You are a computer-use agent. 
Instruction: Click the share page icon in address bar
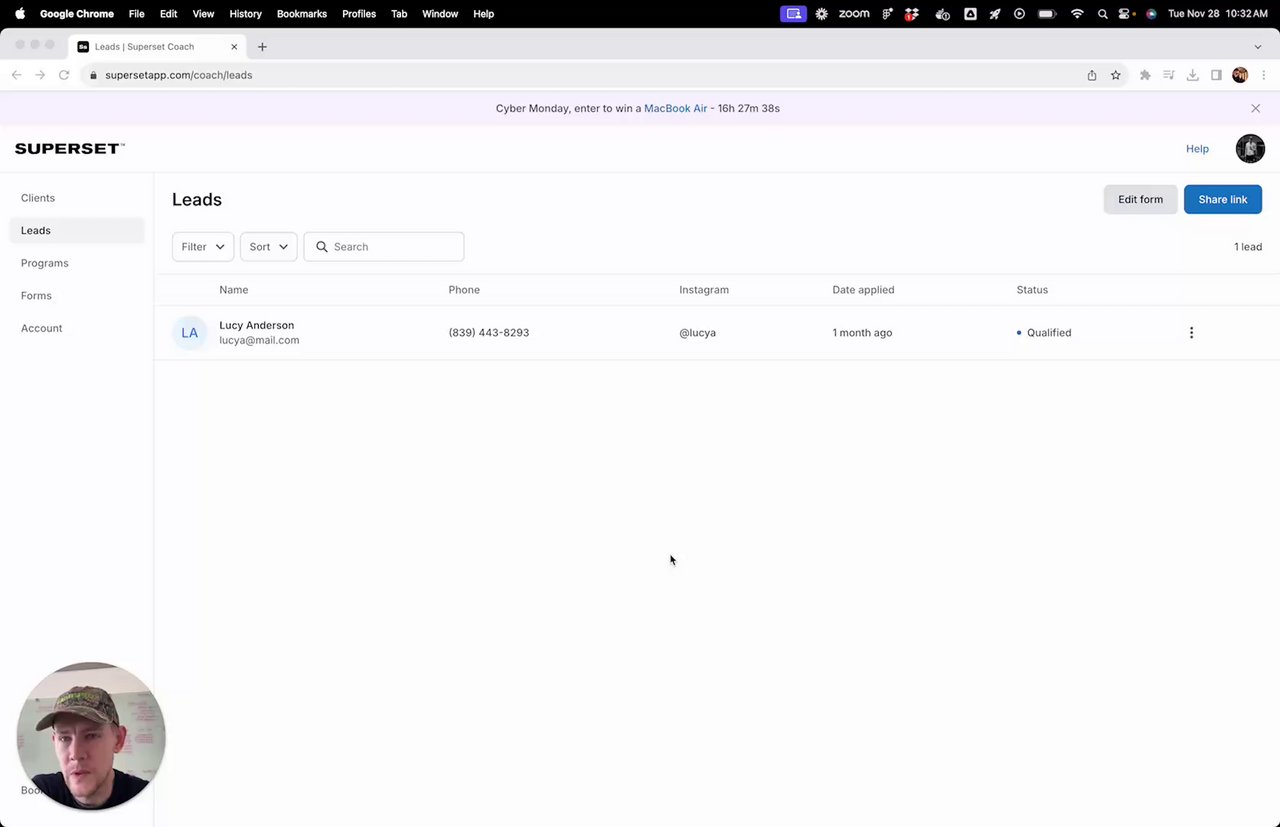1092,75
